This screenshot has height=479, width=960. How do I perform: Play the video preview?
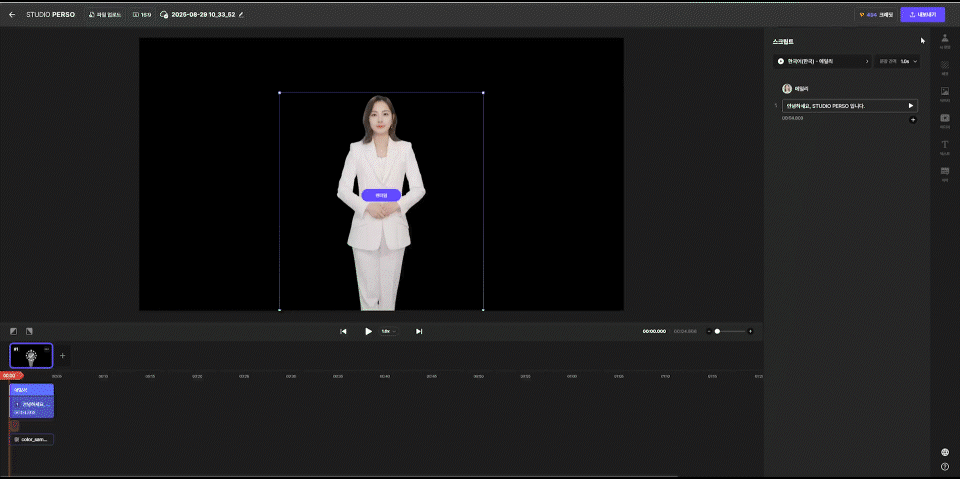click(368, 331)
